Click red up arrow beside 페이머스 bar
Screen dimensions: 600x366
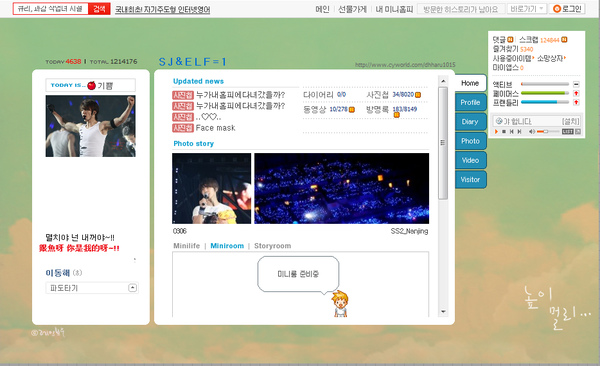pyautogui.click(x=576, y=93)
